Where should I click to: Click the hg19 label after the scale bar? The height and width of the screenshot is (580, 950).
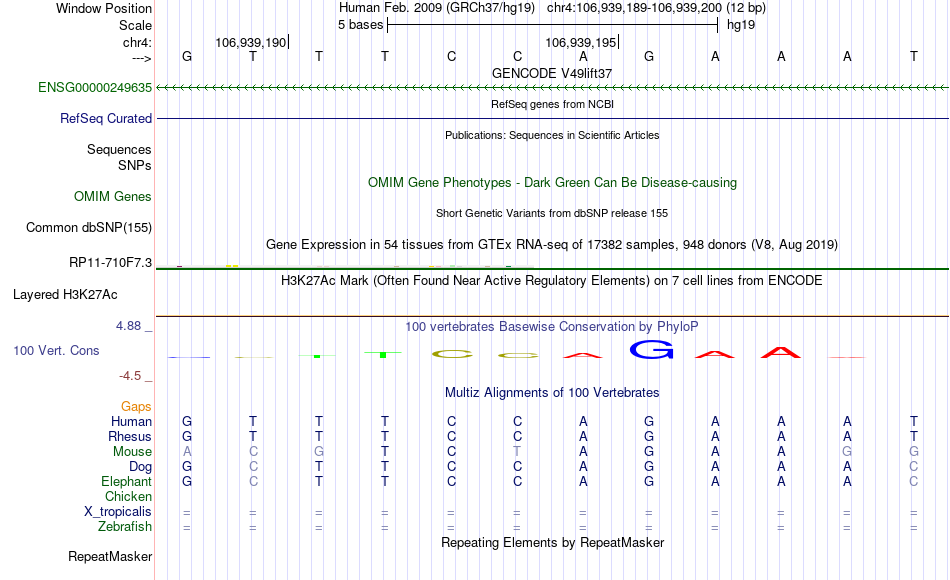coord(741,25)
